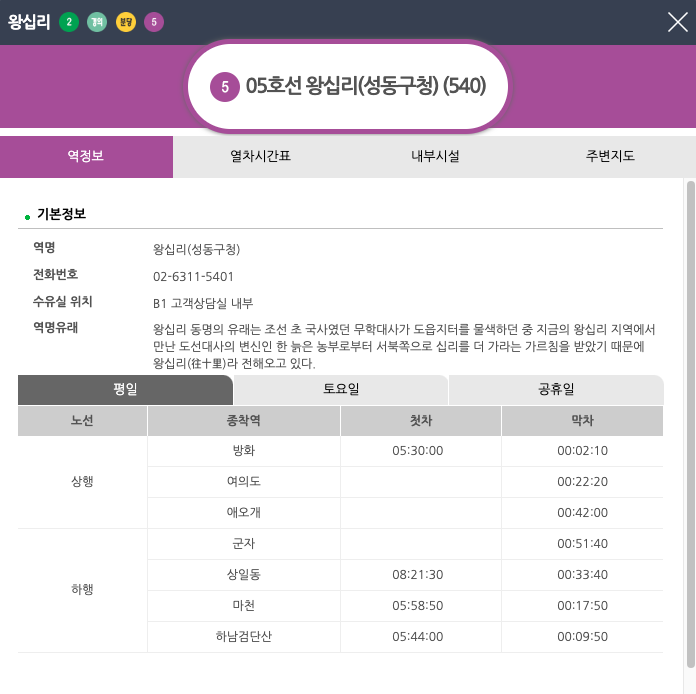Click B1 고객상담실 내부 text
The width and height of the screenshot is (696, 694).
[203, 303]
